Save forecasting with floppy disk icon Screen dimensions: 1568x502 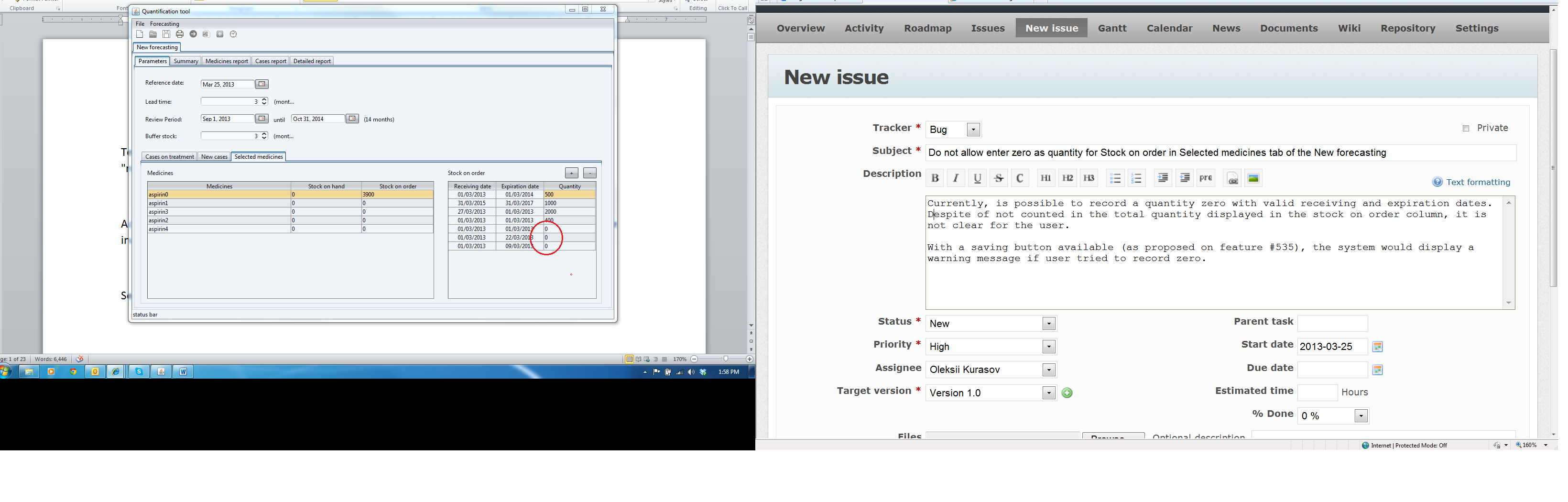pyautogui.click(x=167, y=35)
